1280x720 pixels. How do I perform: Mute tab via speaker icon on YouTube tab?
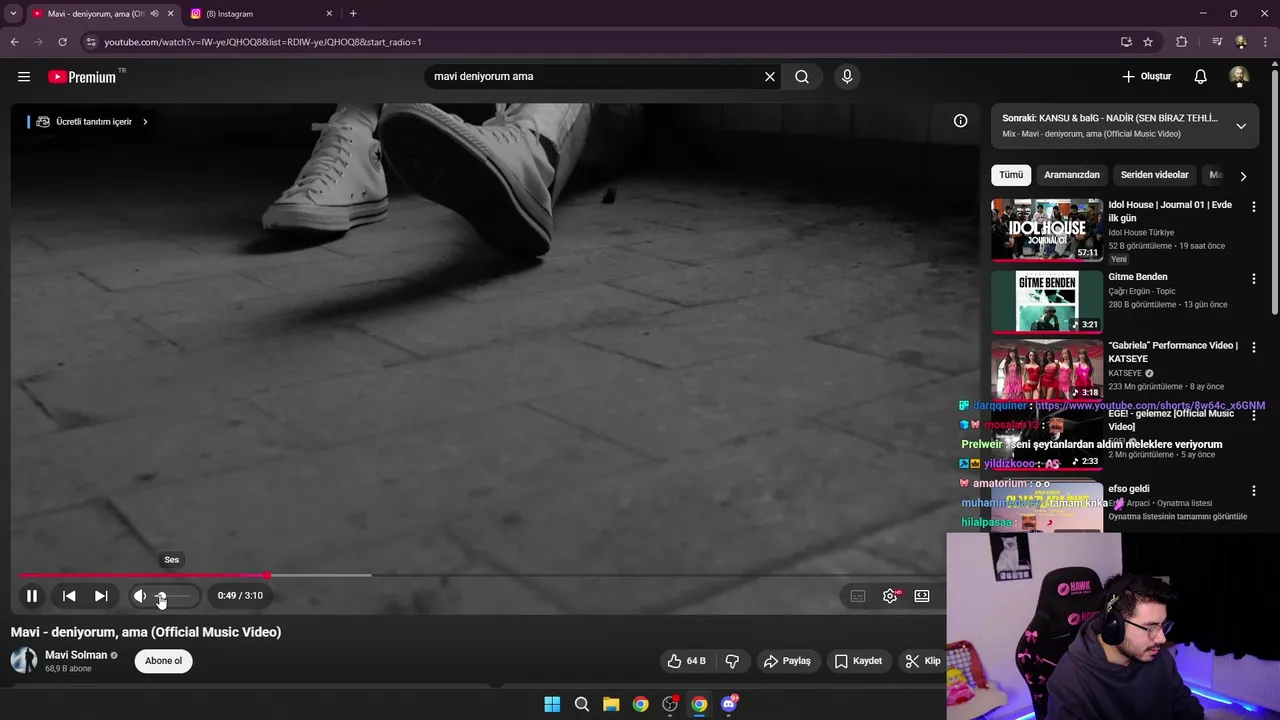(154, 14)
